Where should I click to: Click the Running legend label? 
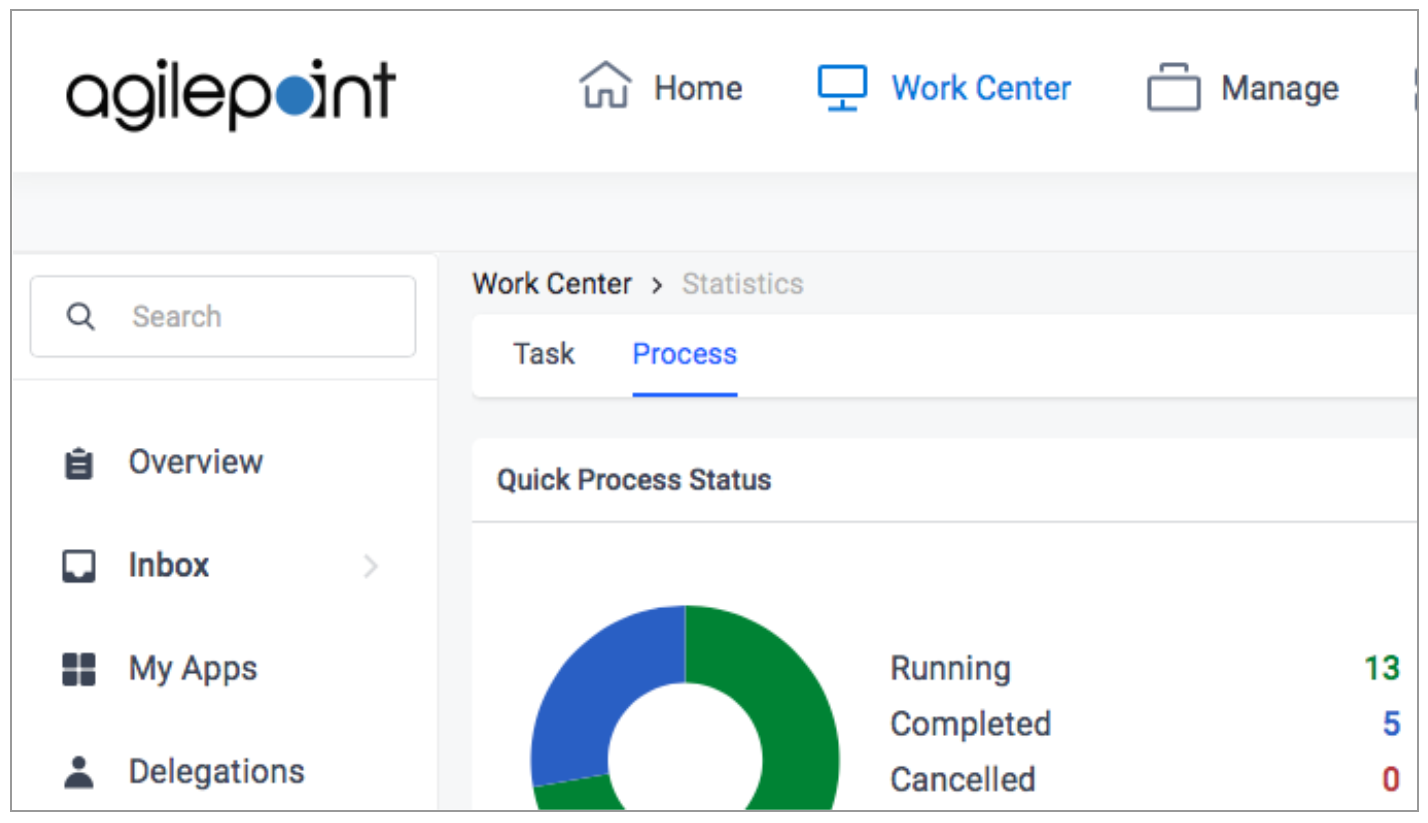(950, 668)
